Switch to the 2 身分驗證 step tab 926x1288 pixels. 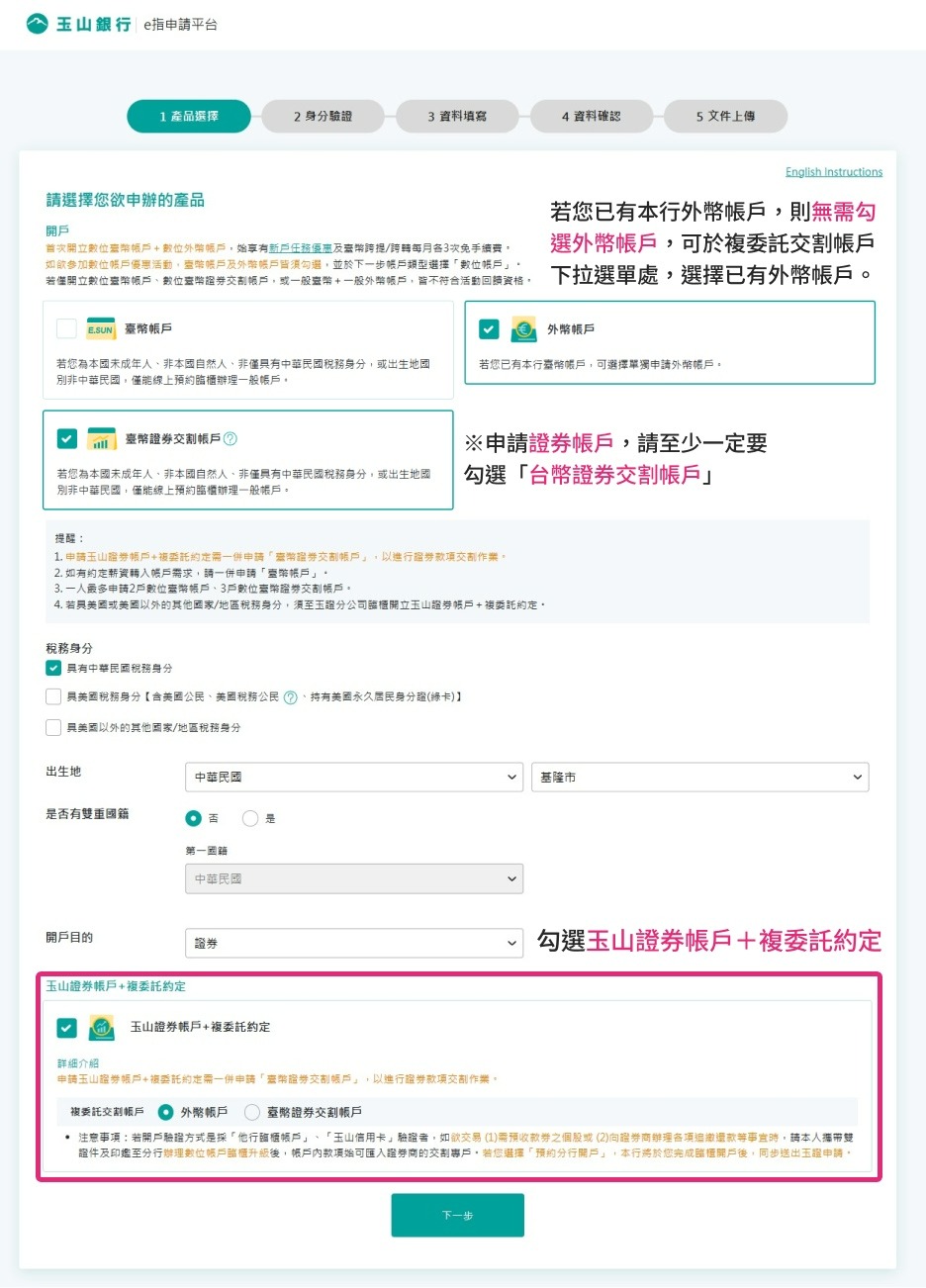coord(324,116)
